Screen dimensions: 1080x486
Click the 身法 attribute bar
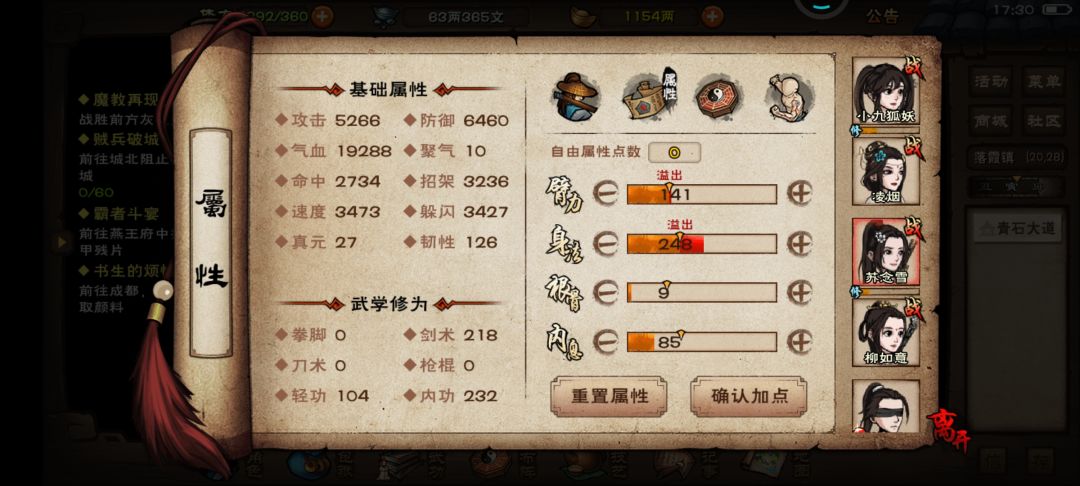click(702, 244)
